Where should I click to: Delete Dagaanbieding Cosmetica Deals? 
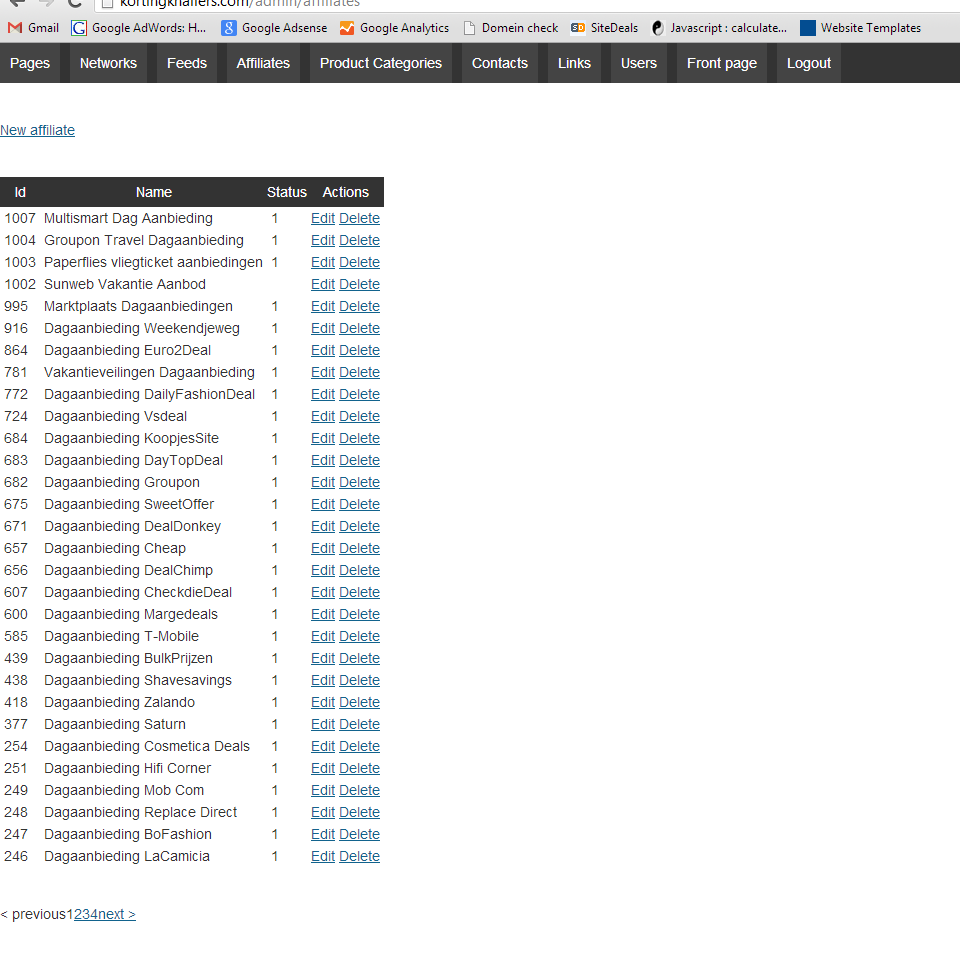coord(359,746)
